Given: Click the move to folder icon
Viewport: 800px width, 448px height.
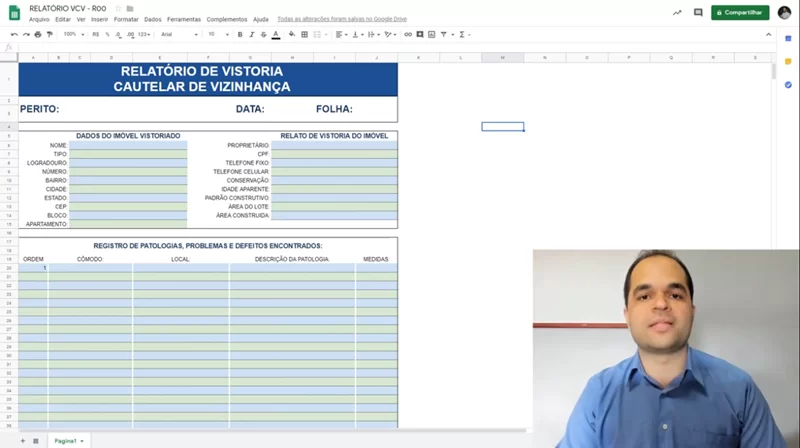Looking at the screenshot, I should pos(130,9).
